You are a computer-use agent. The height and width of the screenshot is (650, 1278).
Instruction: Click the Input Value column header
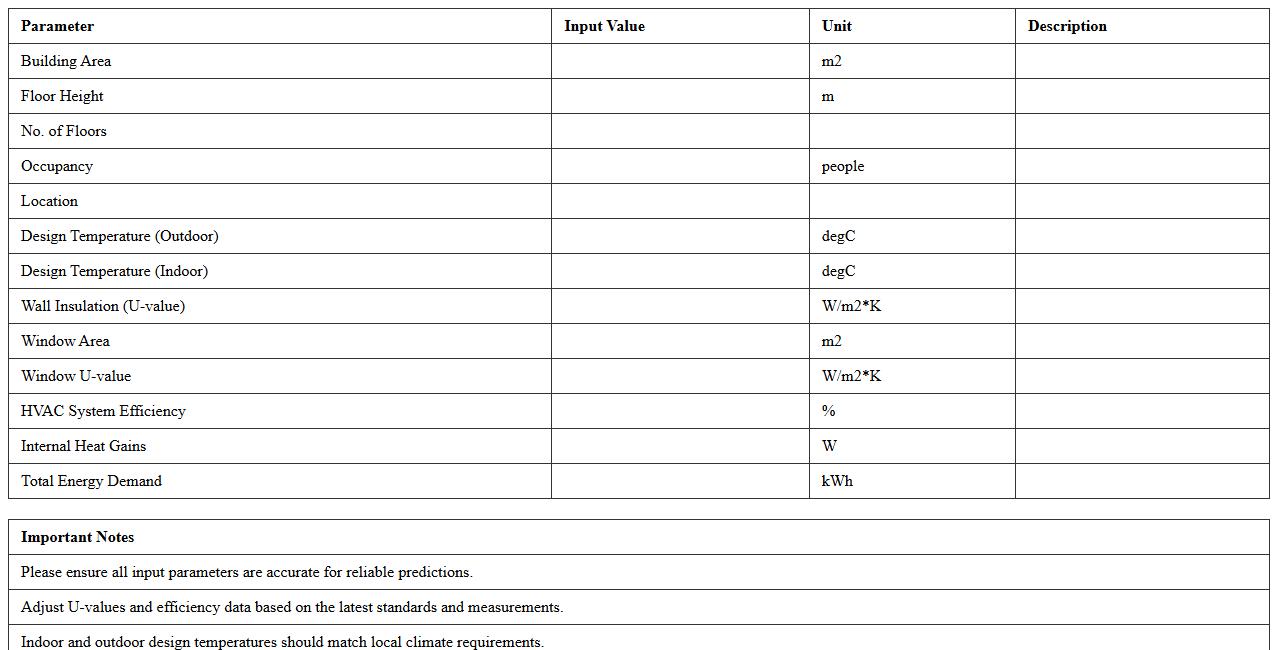(604, 26)
